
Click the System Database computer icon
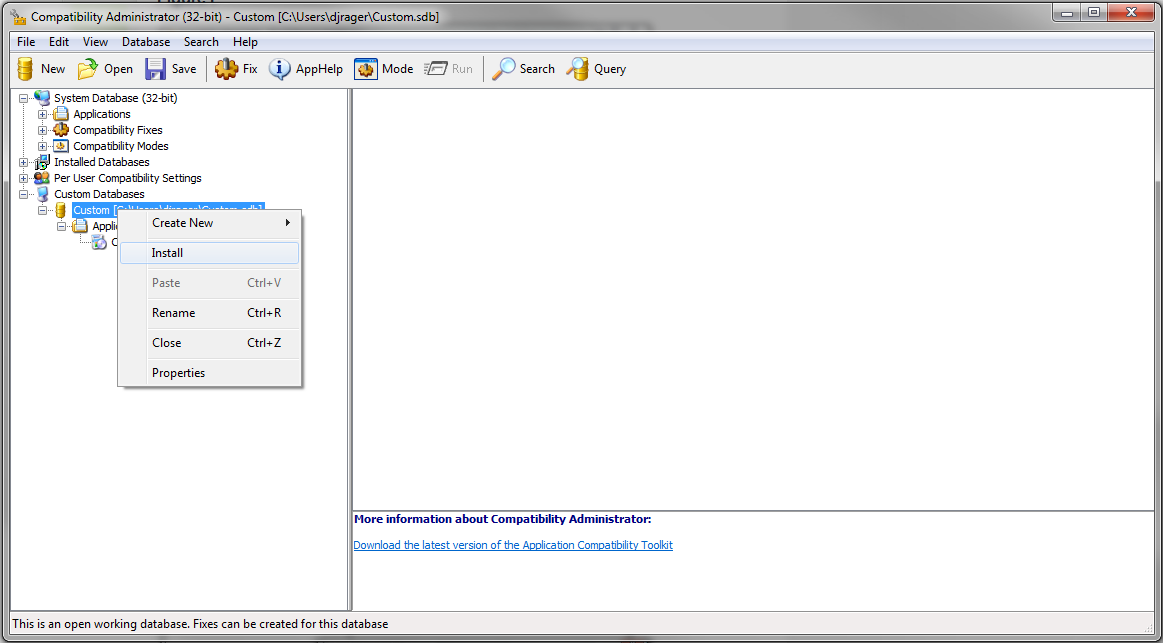coord(42,98)
